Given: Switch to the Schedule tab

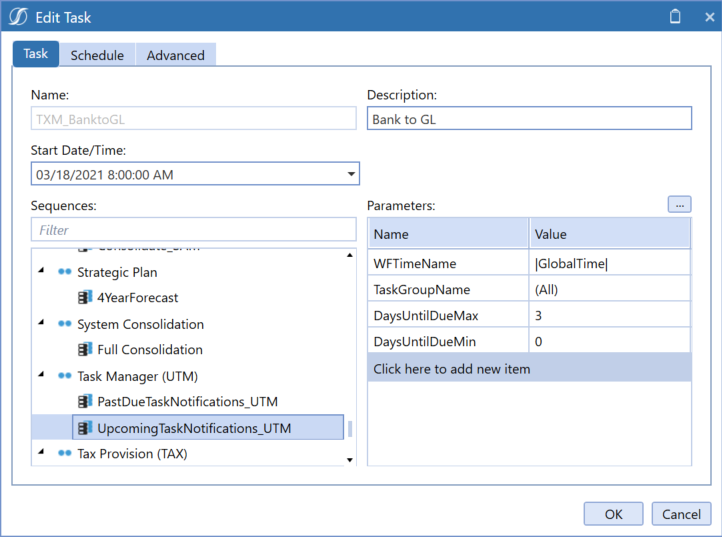Looking at the screenshot, I should coord(97,55).
